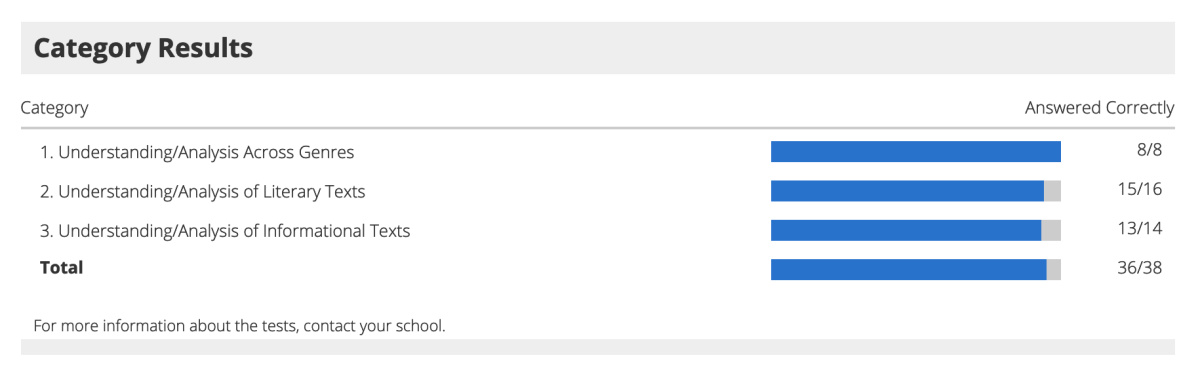Select the Category column header

(54, 108)
